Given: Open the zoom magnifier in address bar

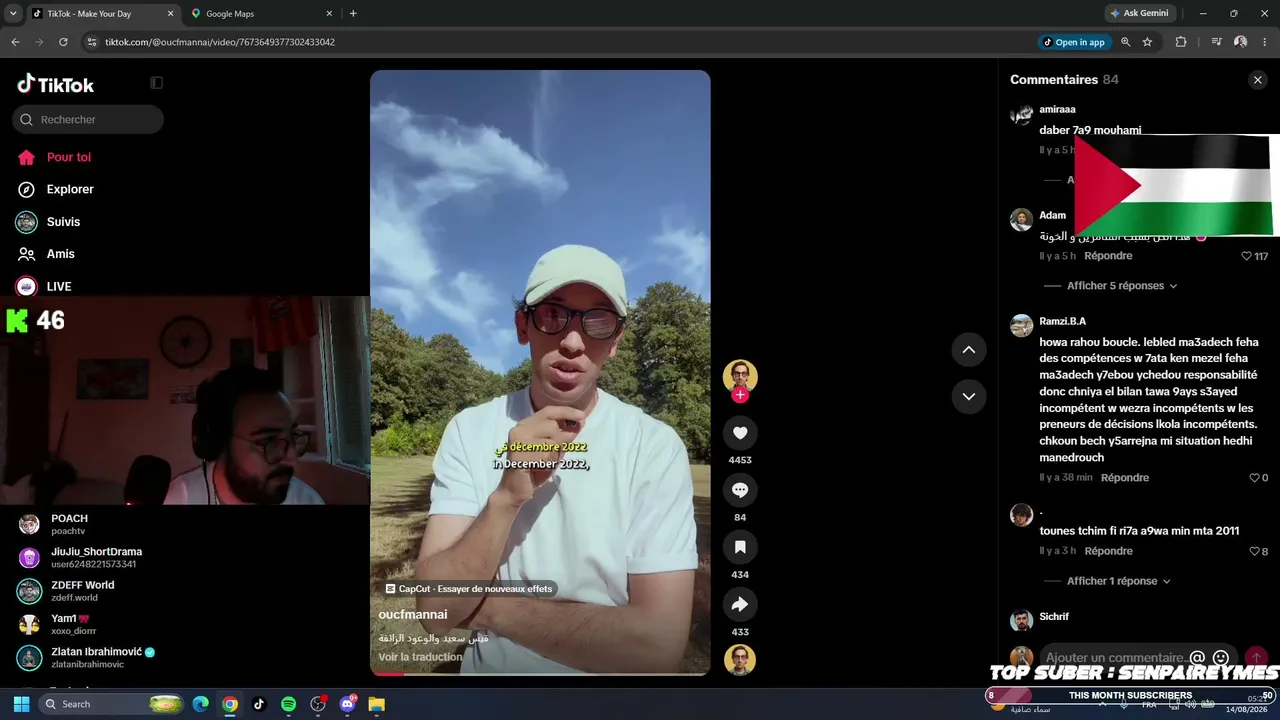Looking at the screenshot, I should pos(1126,42).
